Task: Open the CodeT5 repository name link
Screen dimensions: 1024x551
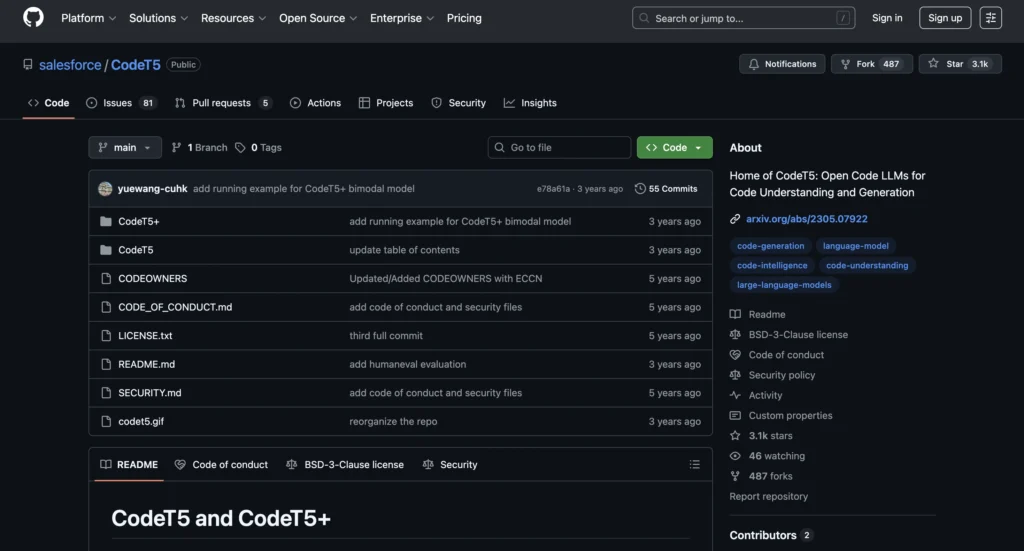Action: [x=135, y=65]
